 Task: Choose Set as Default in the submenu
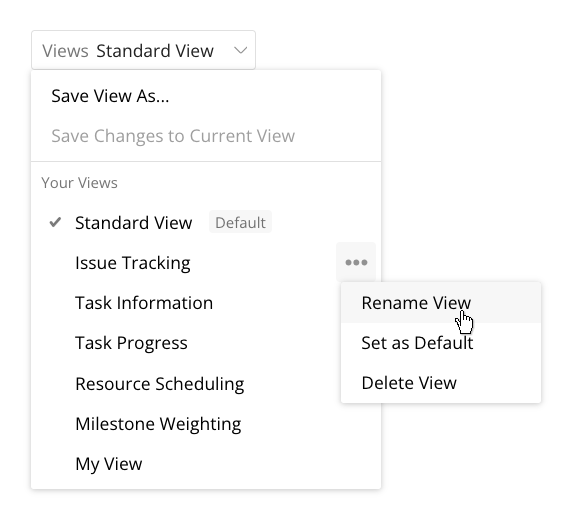[x=441, y=343]
